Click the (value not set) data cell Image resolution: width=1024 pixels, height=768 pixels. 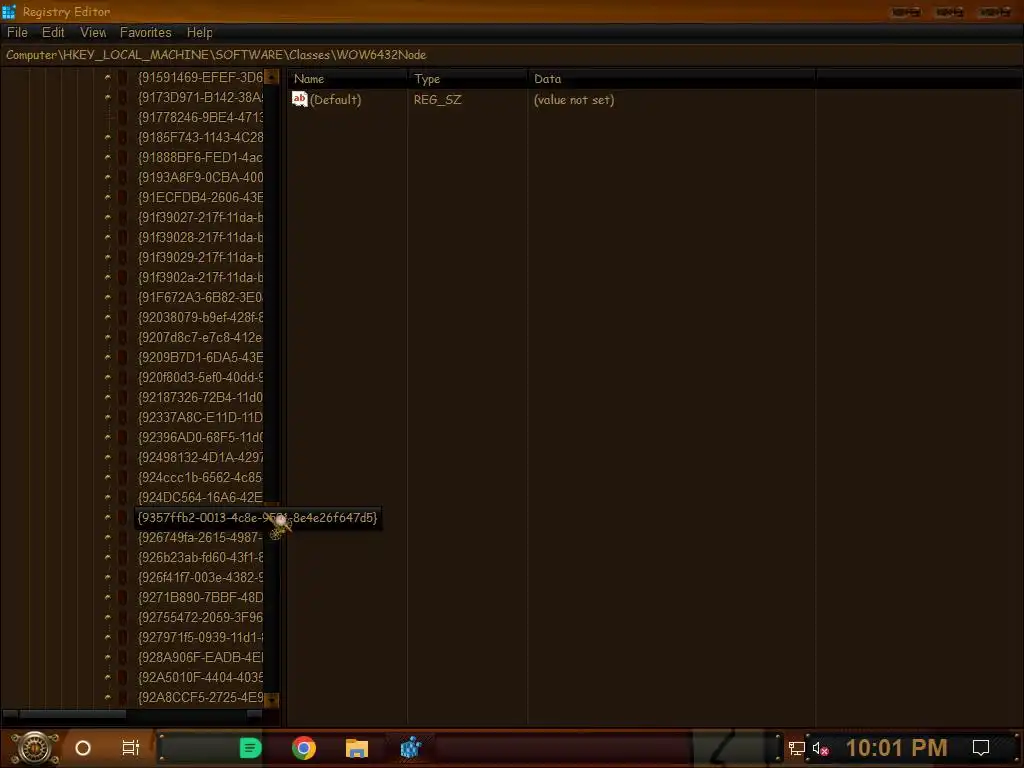point(573,100)
